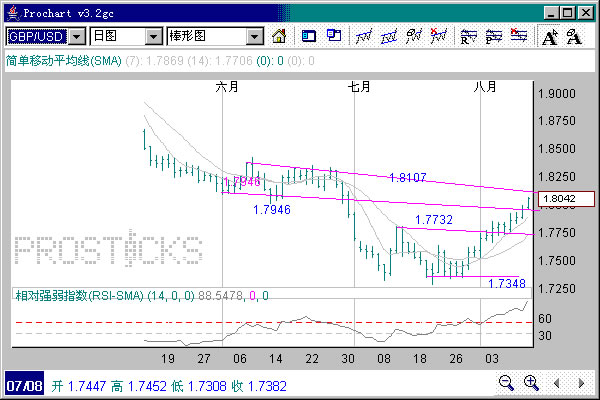Click the 07/08 date box
This screenshot has width=600, height=400.
pos(24,385)
